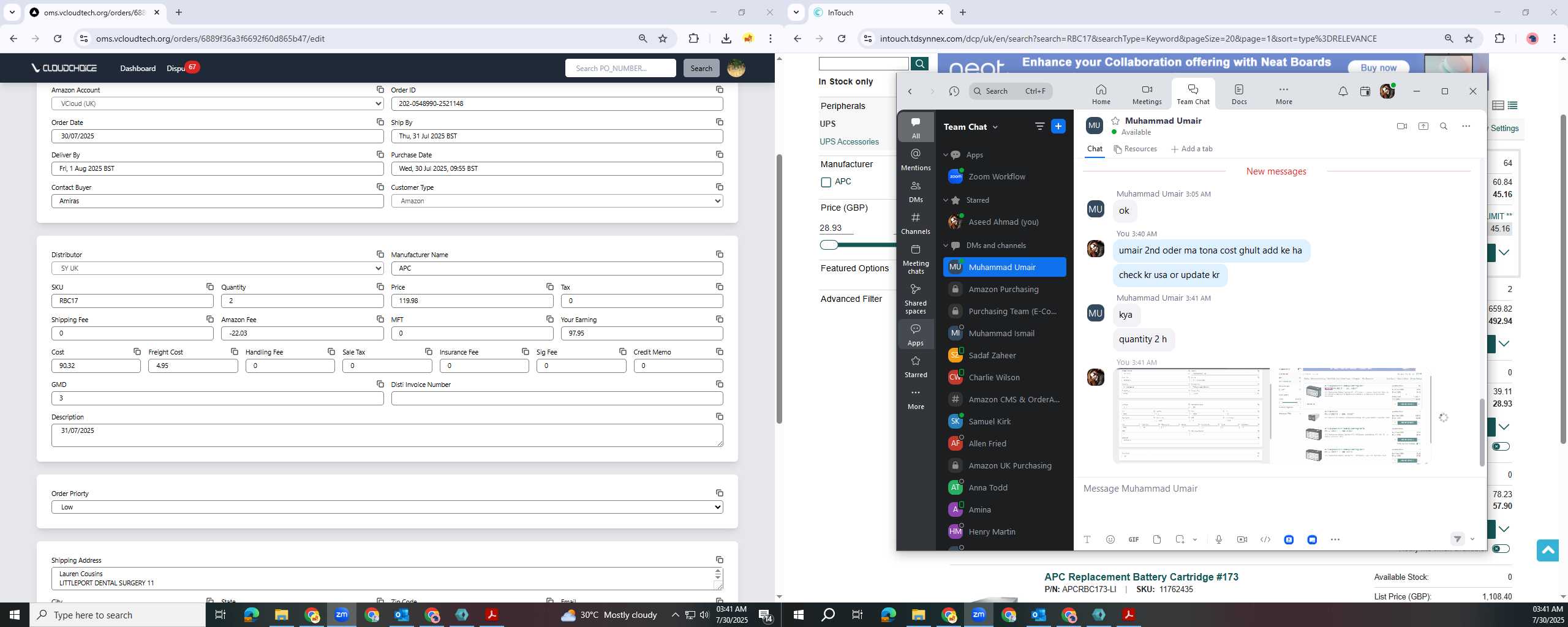Viewport: 1568px width, 627px height.
Task: Open GIF picker in message toolbar
Action: tap(1133, 539)
